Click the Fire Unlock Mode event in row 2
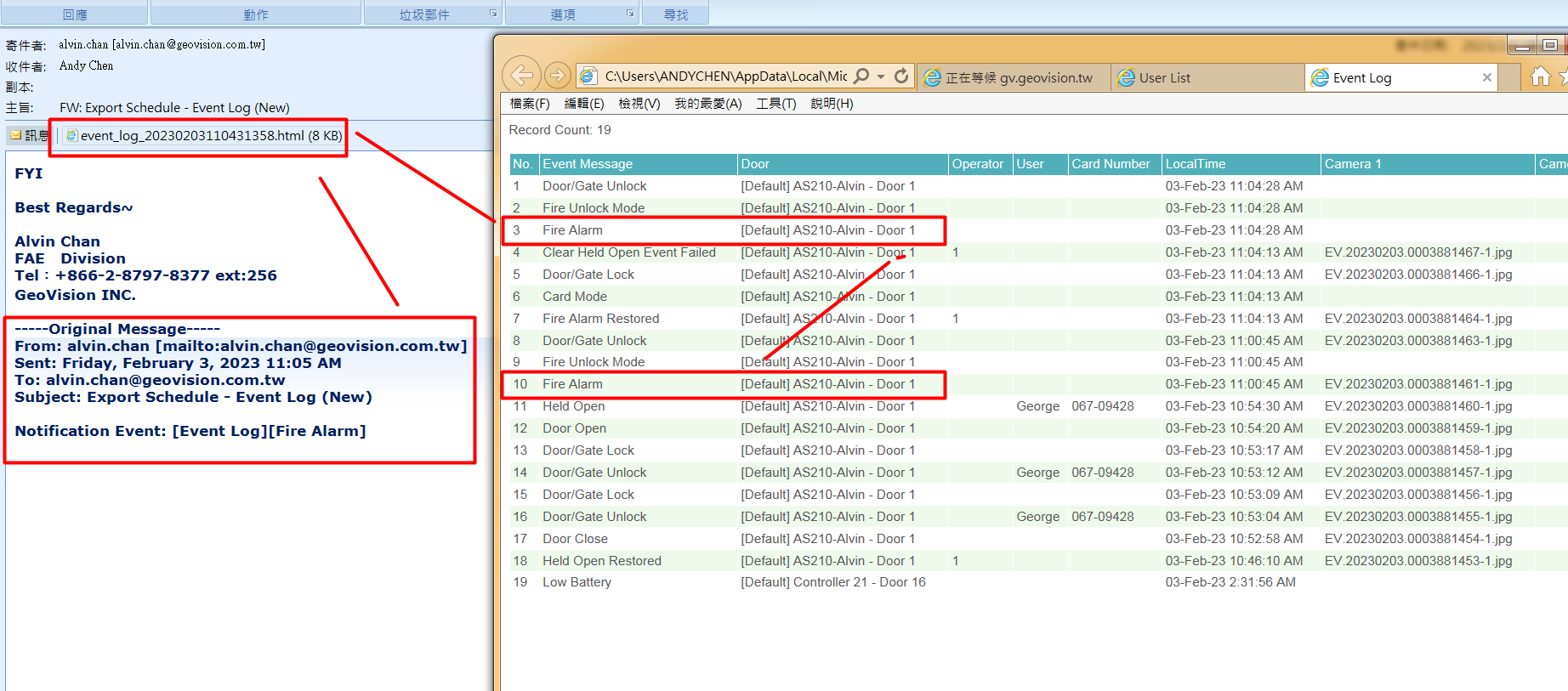 pos(594,208)
